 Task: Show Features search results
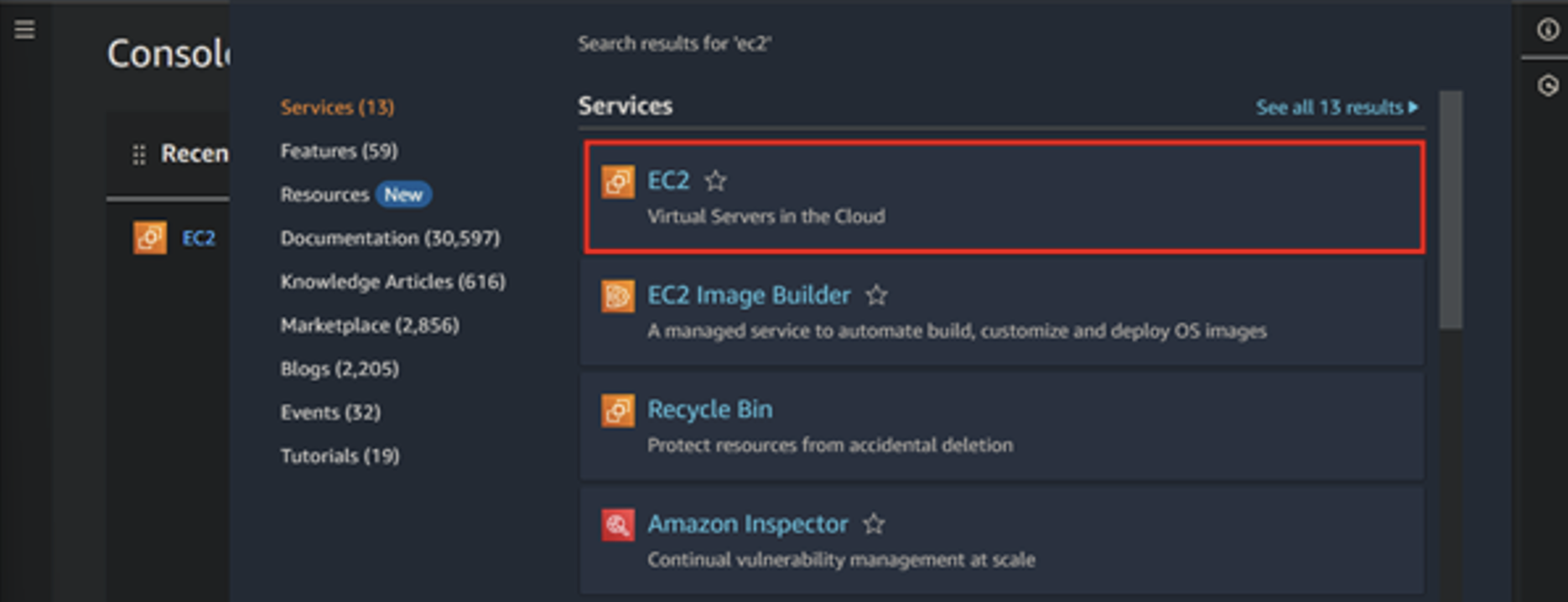(338, 151)
